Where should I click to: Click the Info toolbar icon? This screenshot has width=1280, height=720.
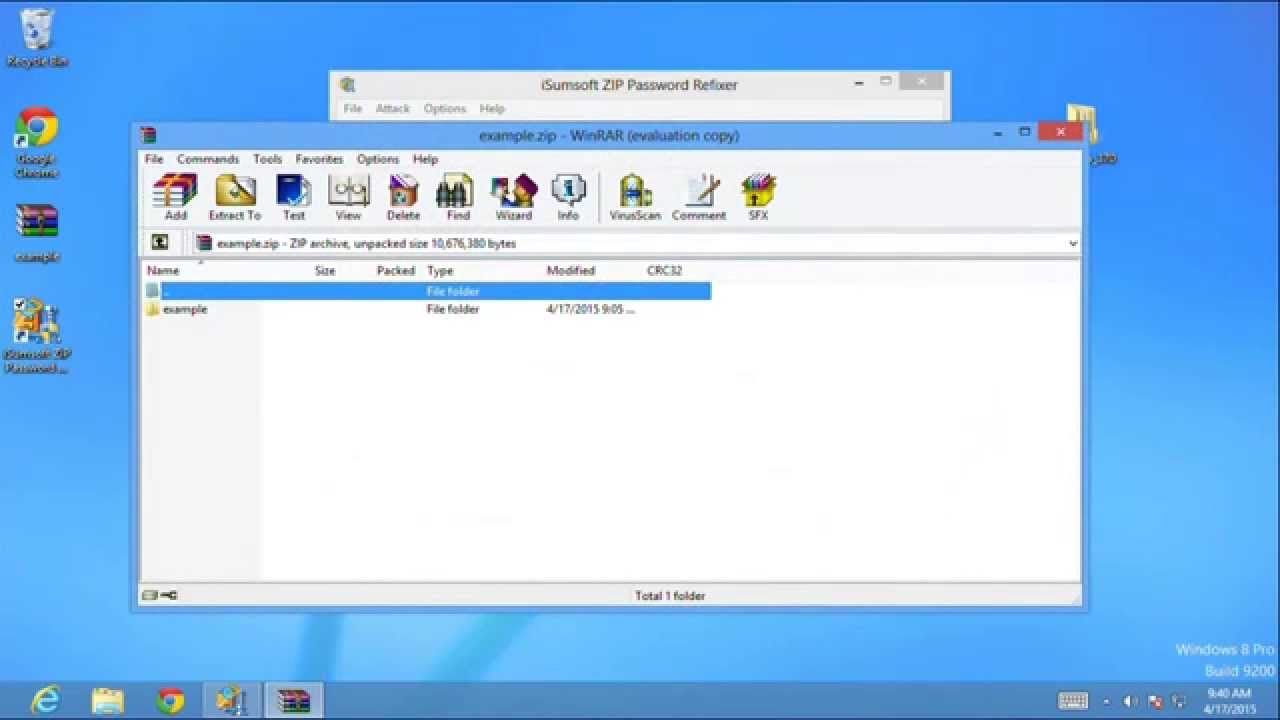tap(568, 197)
